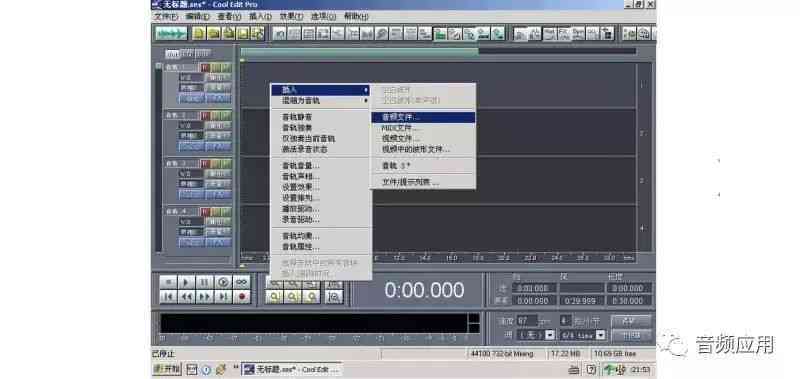Click the red Record transport button
Image resolution: width=800 pixels, height=379 pixels.
[x=241, y=297]
